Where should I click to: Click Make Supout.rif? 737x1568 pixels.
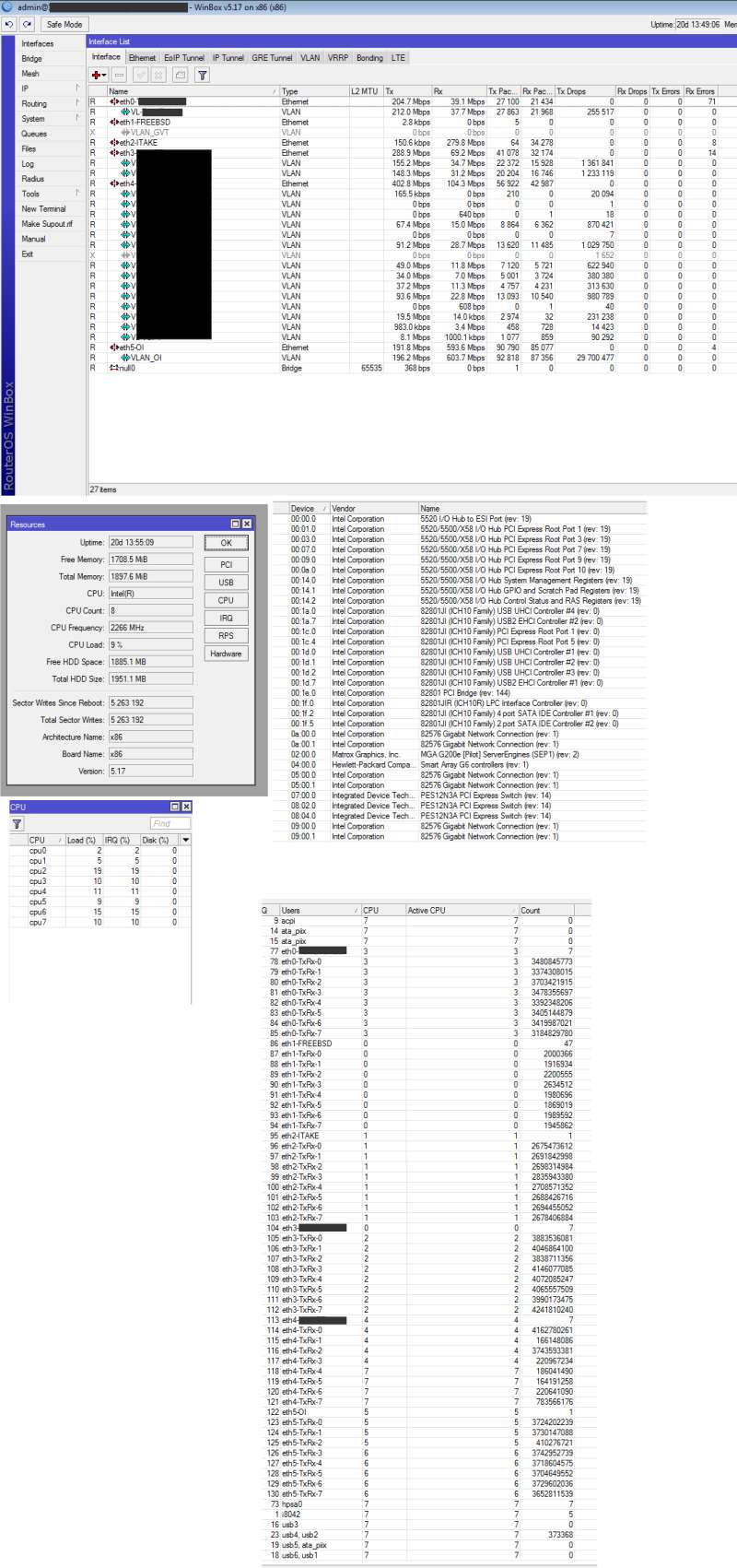[47, 224]
